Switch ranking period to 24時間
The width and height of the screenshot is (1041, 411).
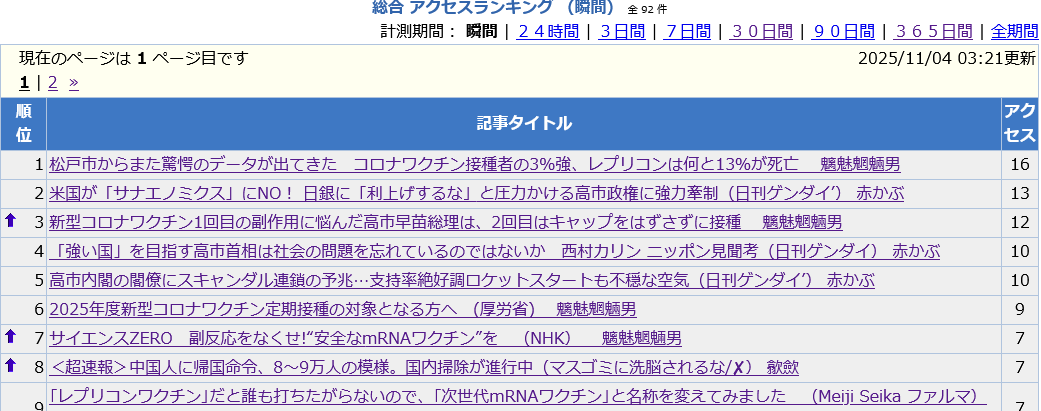547,31
